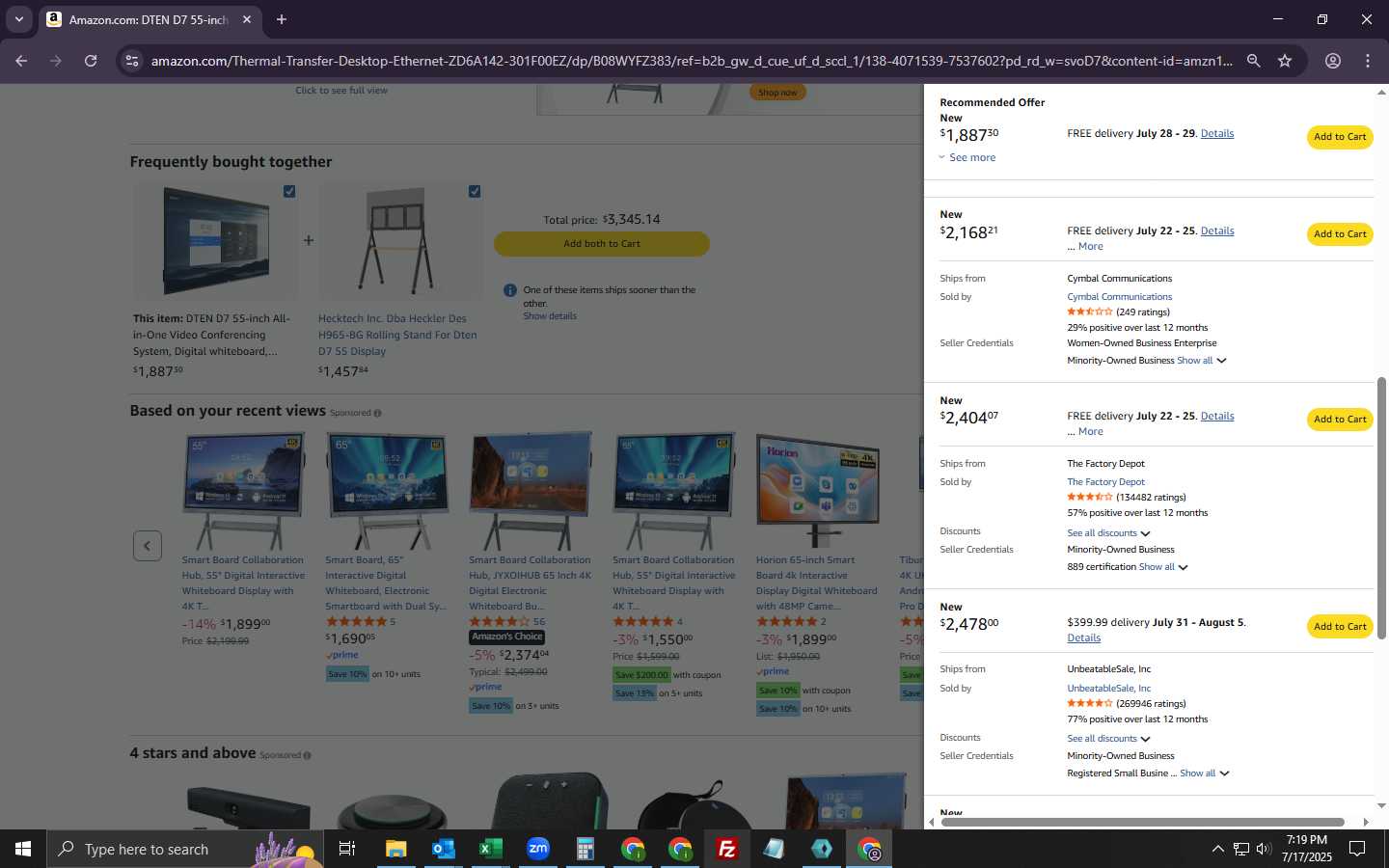Click carousel previous arrow button

[147, 546]
